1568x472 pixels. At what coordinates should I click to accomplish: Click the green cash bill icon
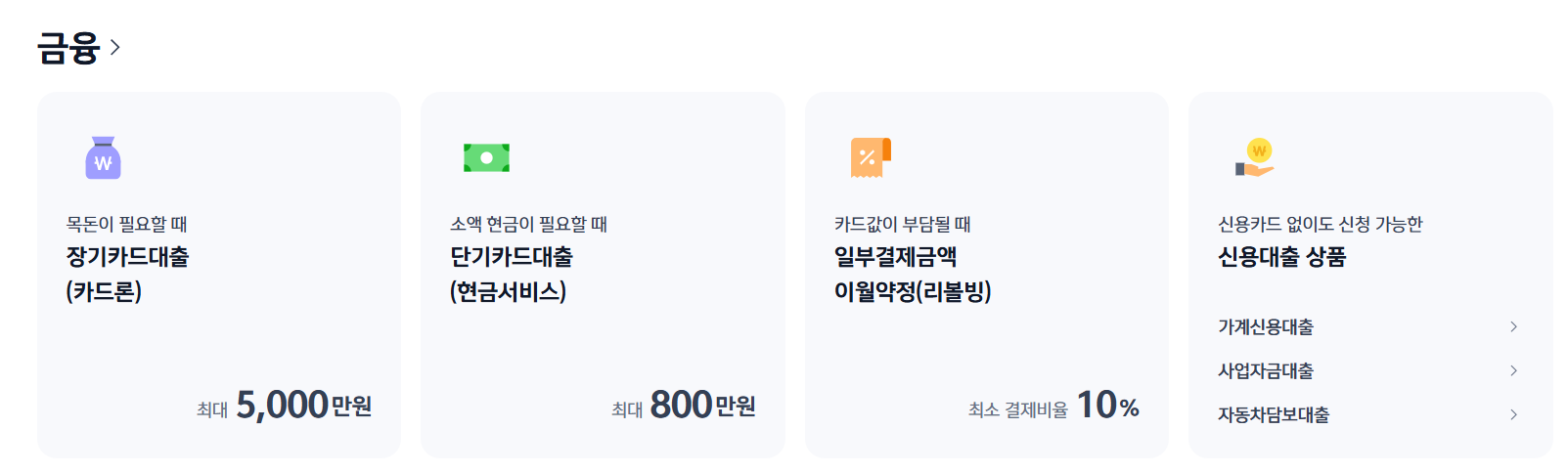(x=486, y=157)
